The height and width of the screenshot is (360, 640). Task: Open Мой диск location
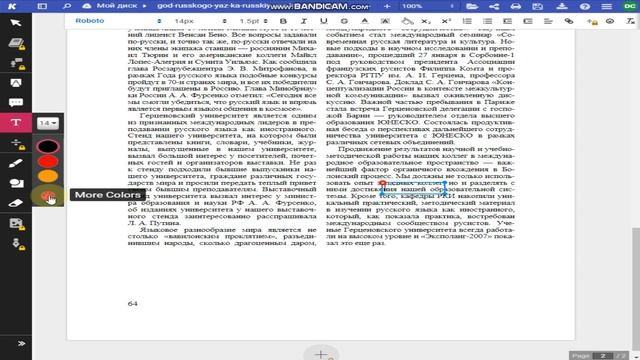click(117, 6)
